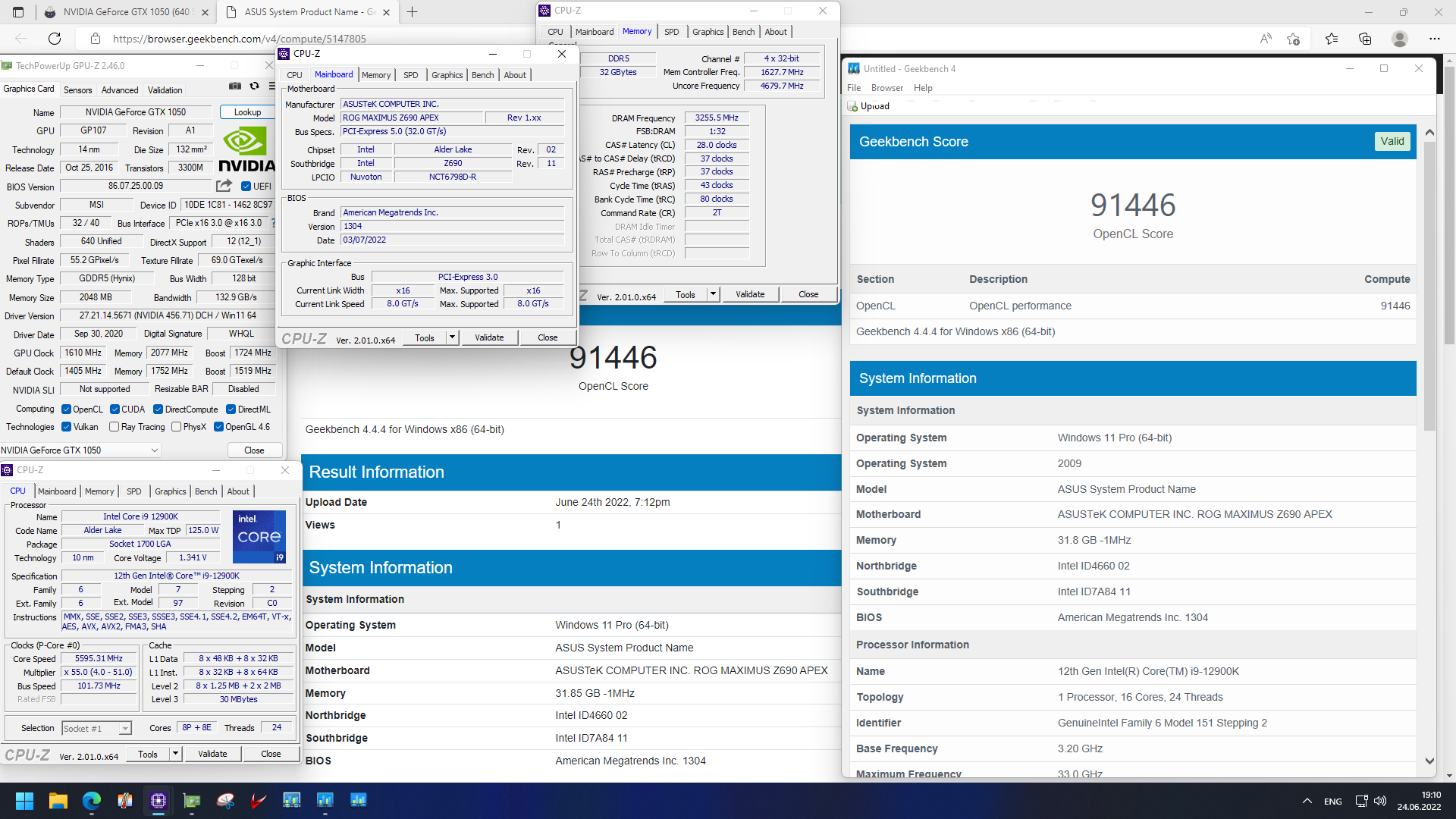Open Edge Favorites list icon
Image resolution: width=1456 pixels, height=819 pixels.
[1332, 39]
